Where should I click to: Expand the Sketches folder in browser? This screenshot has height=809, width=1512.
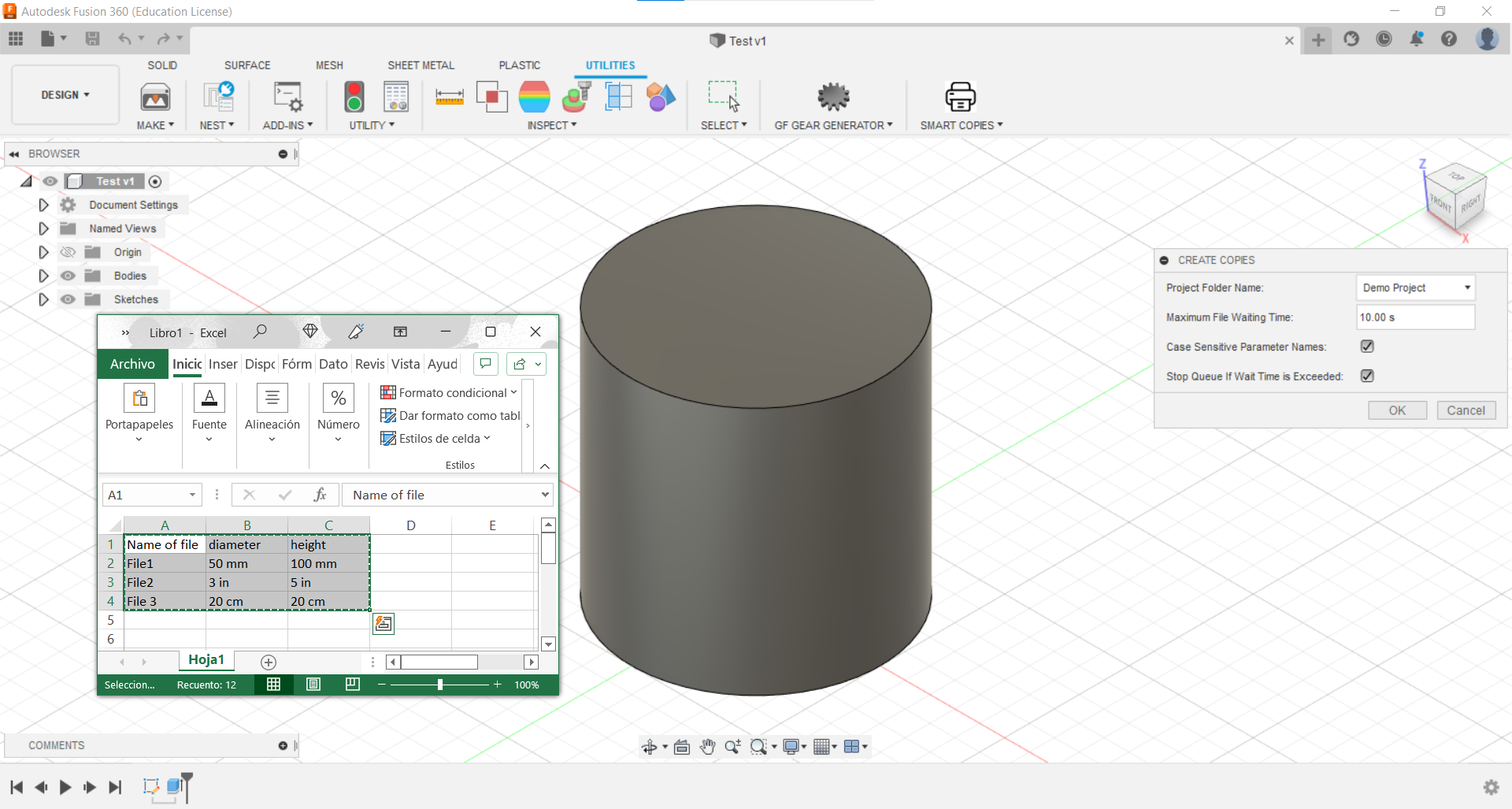[44, 299]
